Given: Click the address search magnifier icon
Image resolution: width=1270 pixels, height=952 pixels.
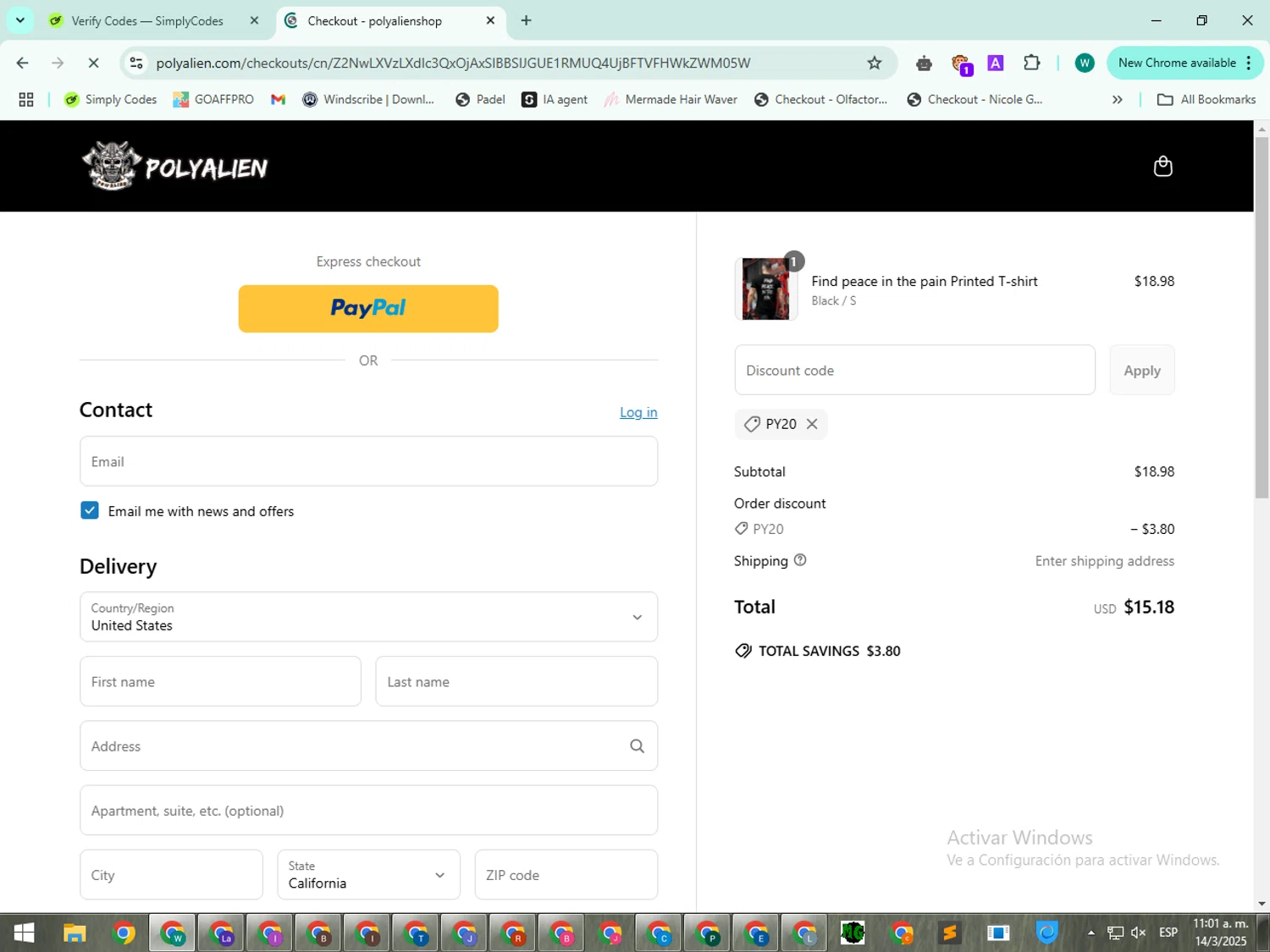Looking at the screenshot, I should [x=637, y=746].
